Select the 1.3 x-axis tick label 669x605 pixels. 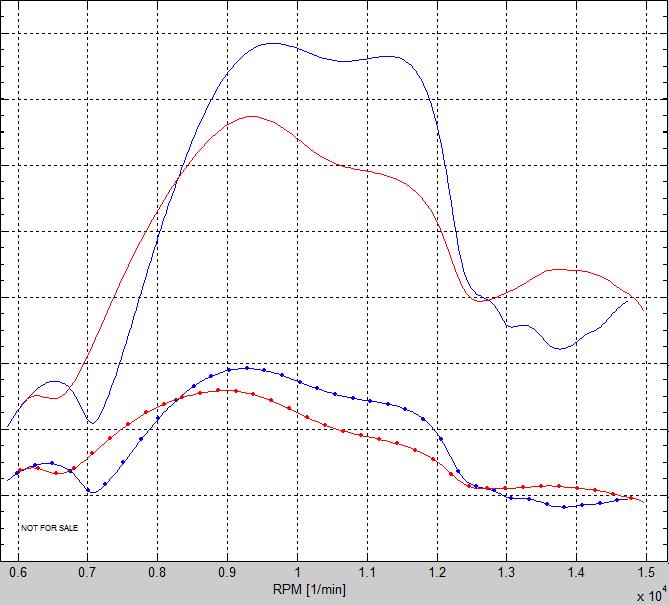click(507, 573)
